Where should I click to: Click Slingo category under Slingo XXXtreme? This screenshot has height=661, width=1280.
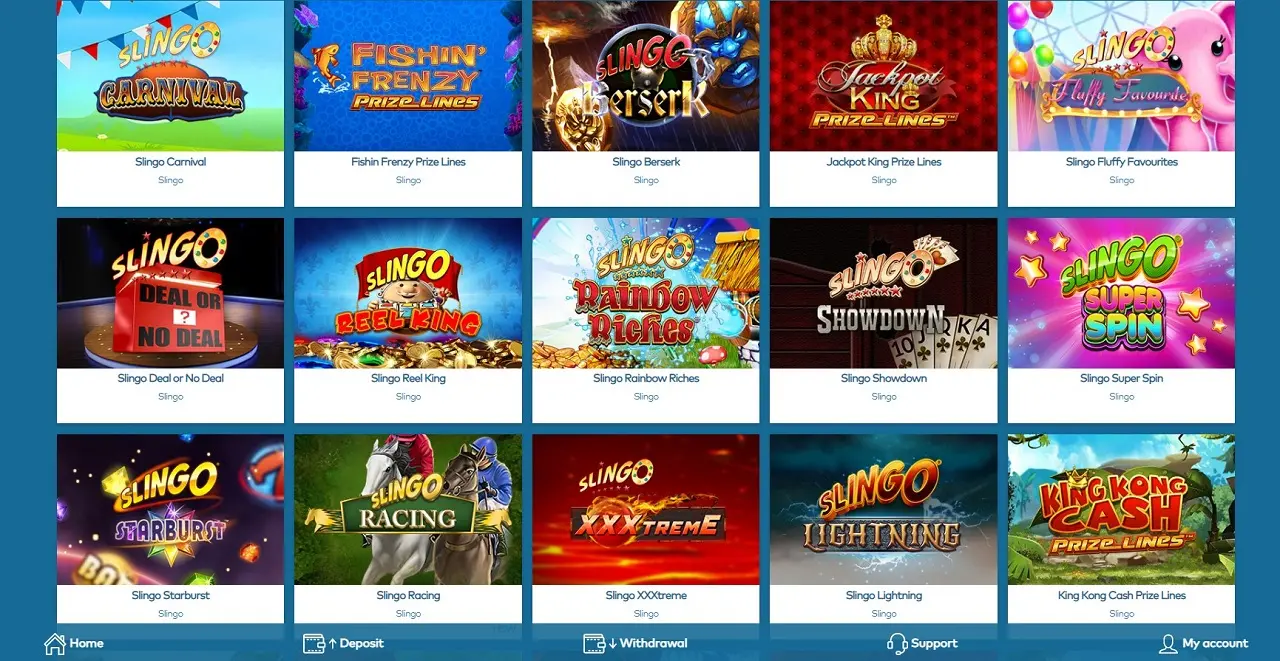pyautogui.click(x=646, y=614)
